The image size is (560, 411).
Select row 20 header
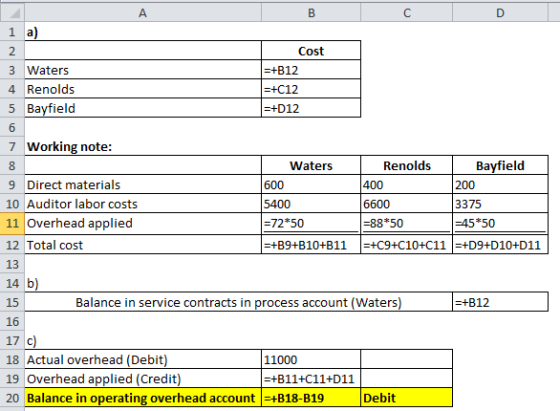tap(12, 397)
